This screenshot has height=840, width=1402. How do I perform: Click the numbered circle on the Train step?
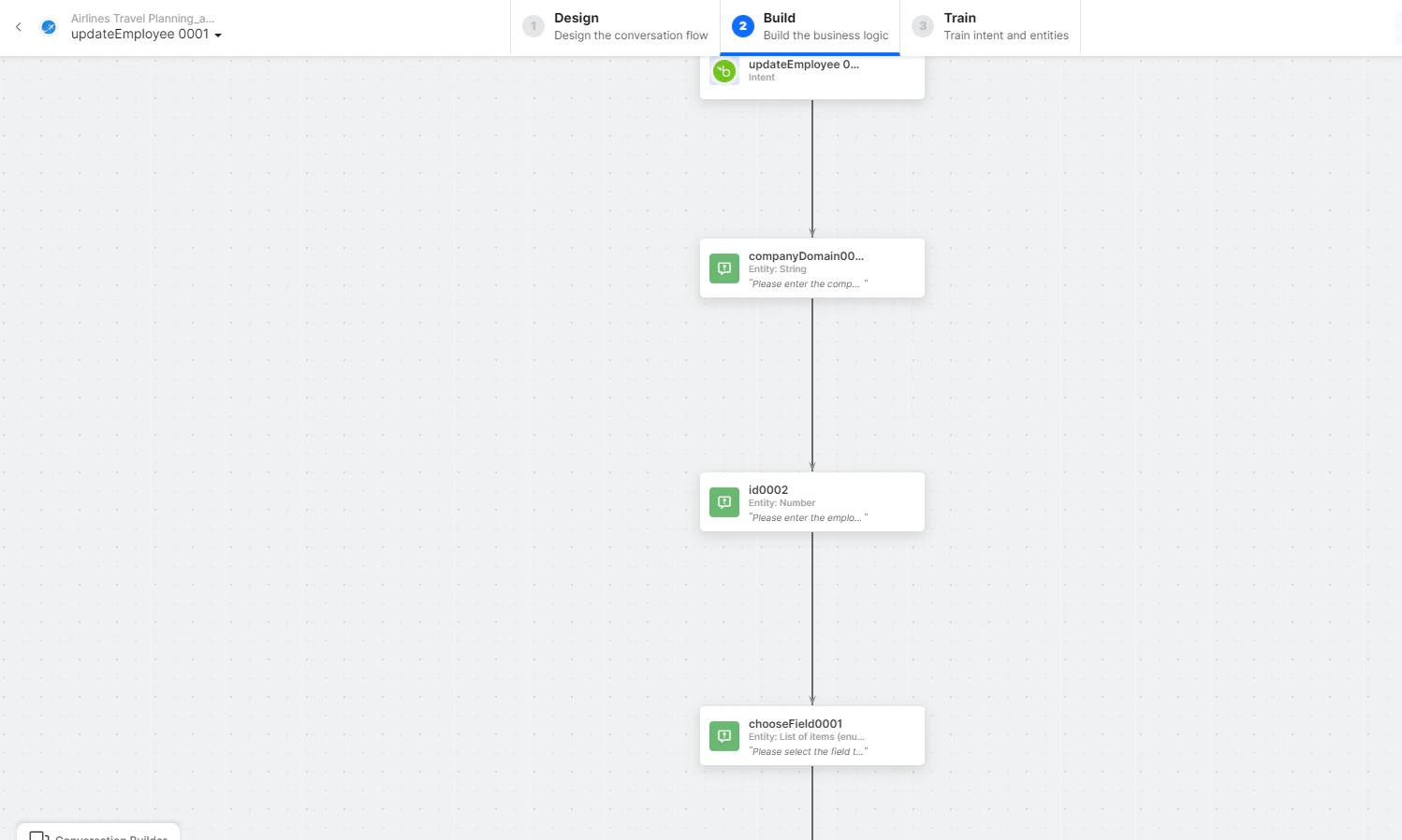(922, 26)
